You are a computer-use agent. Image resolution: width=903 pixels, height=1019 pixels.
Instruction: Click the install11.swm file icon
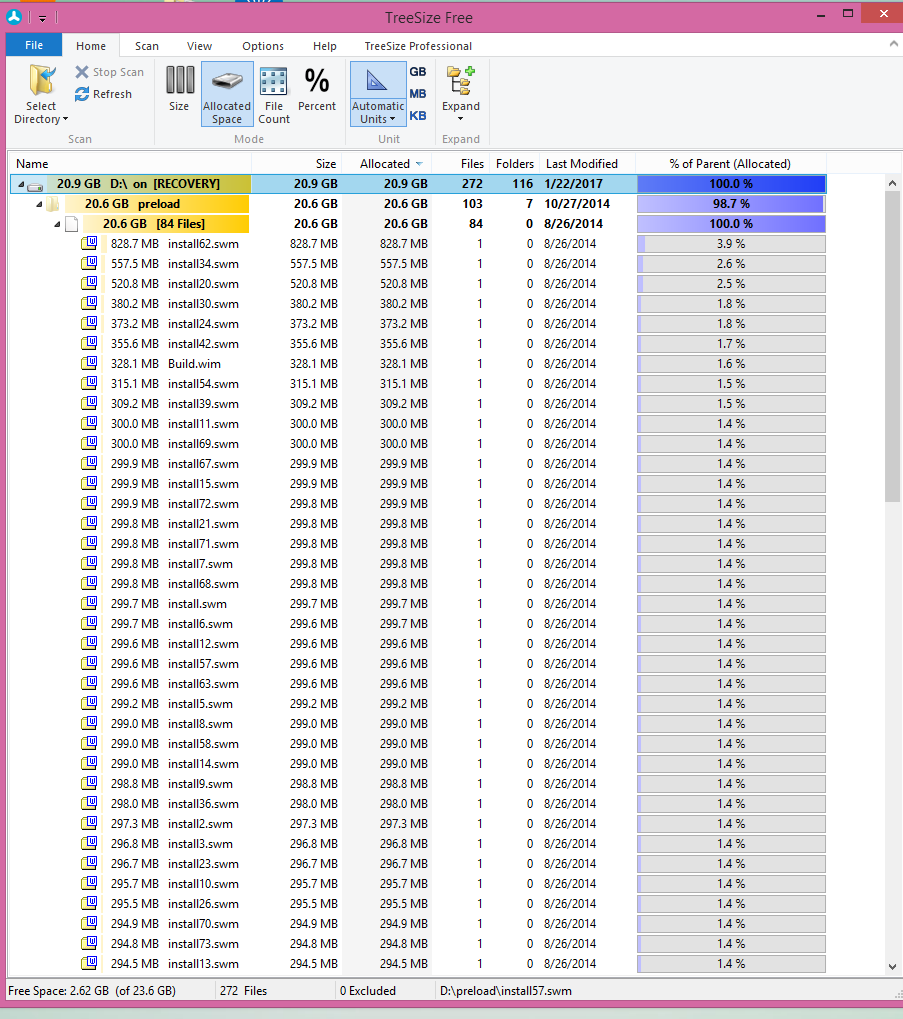(x=90, y=424)
